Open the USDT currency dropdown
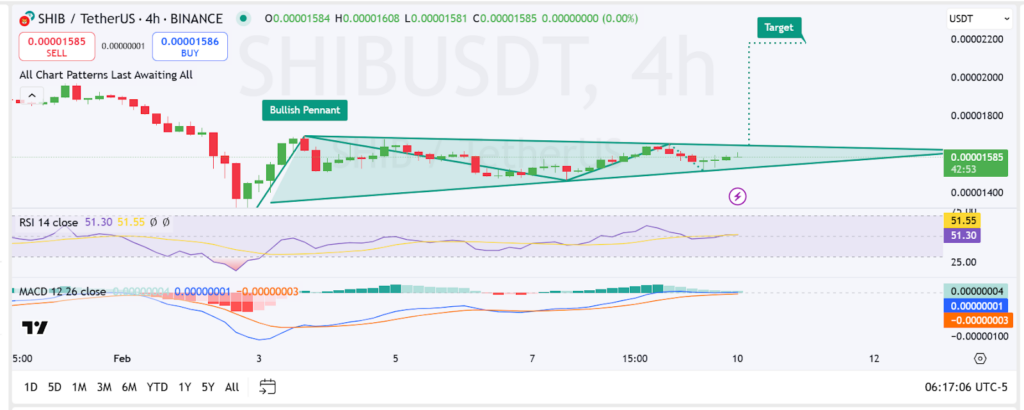1024x410 pixels. [978, 20]
